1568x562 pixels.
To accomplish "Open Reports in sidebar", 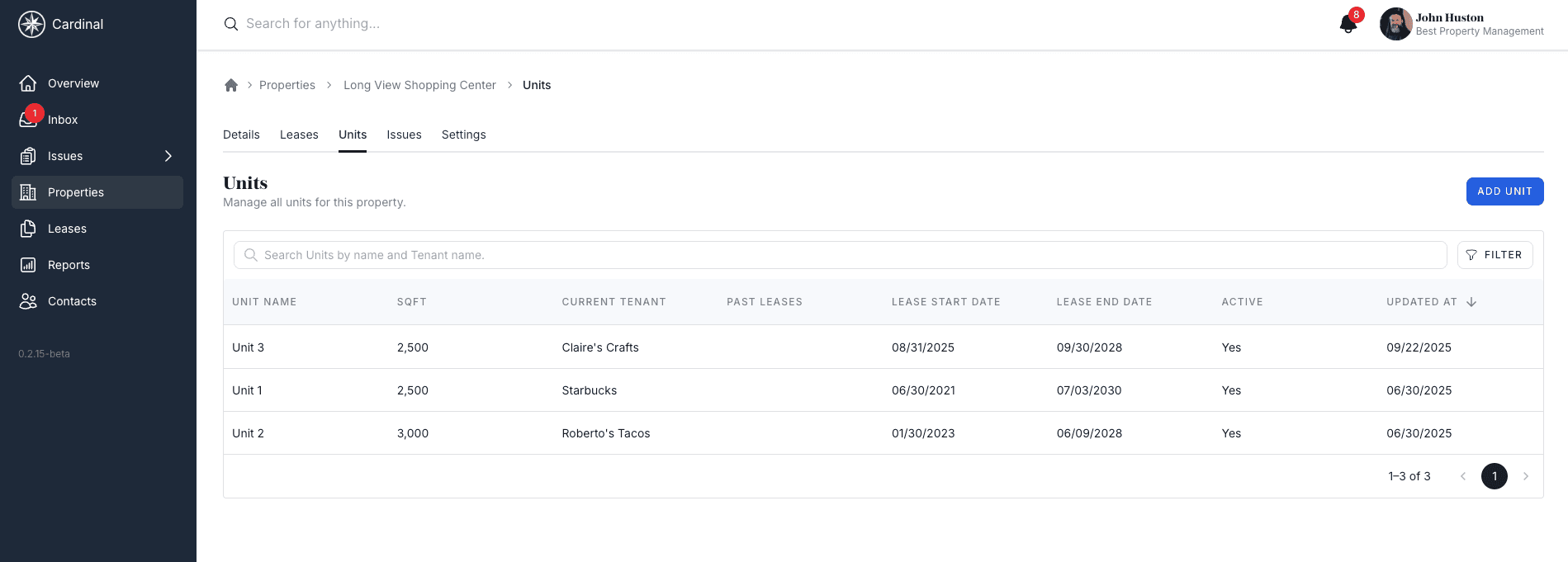I will coord(97,265).
